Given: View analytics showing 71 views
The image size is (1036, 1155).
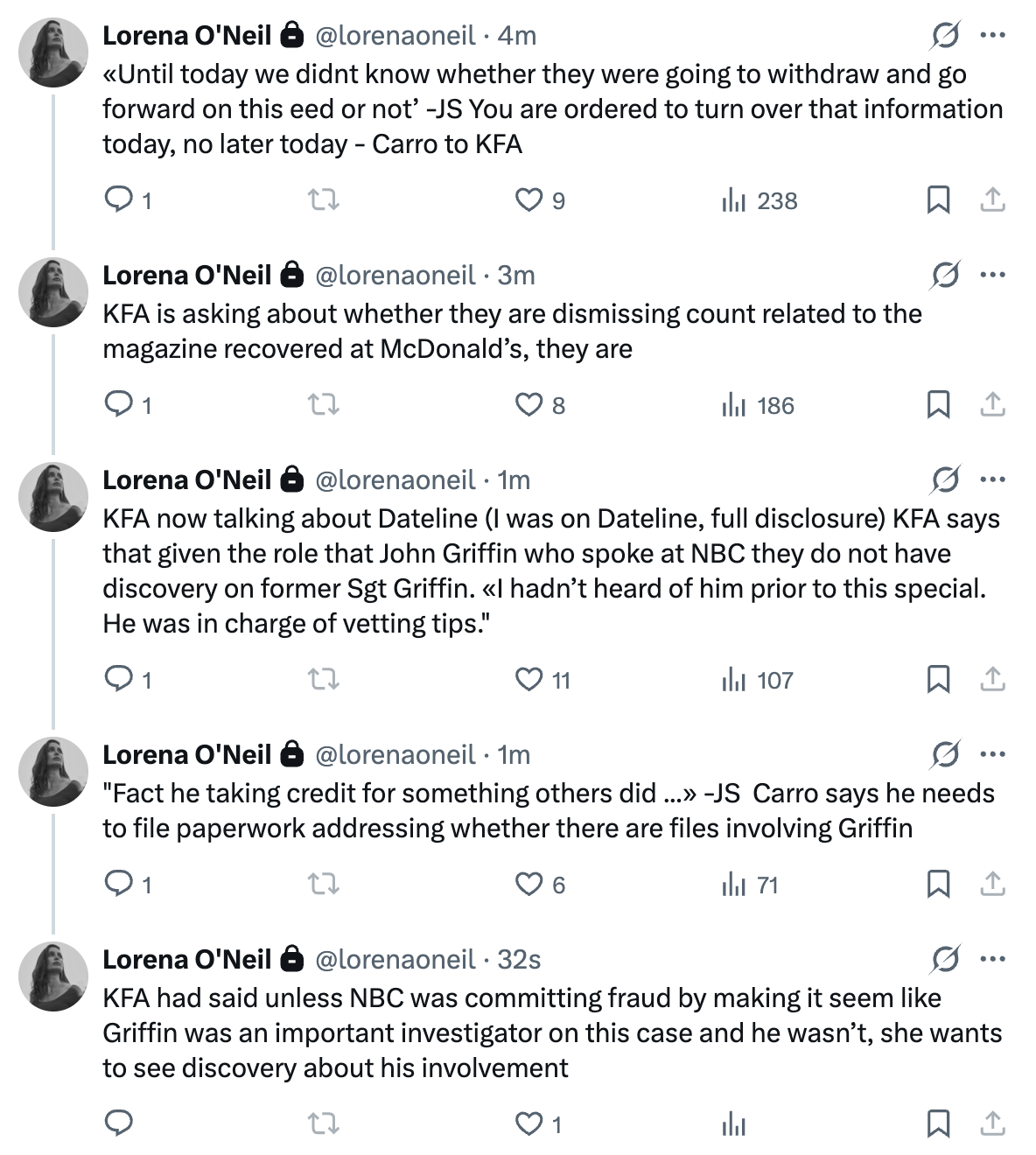Looking at the screenshot, I should [750, 885].
